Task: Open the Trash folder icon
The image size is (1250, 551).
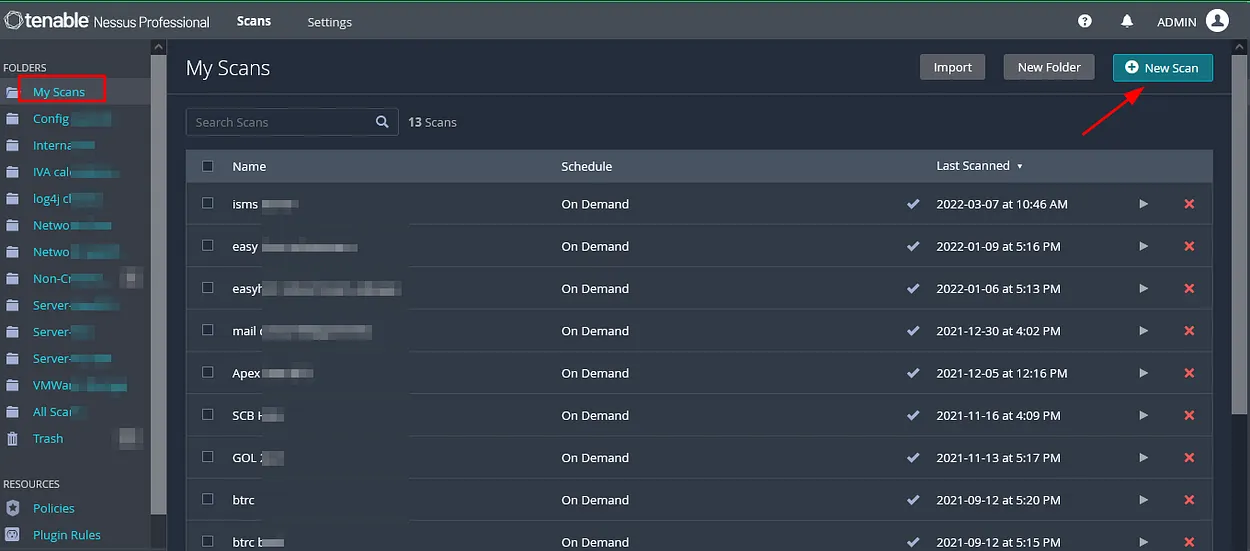Action: click(x=12, y=439)
